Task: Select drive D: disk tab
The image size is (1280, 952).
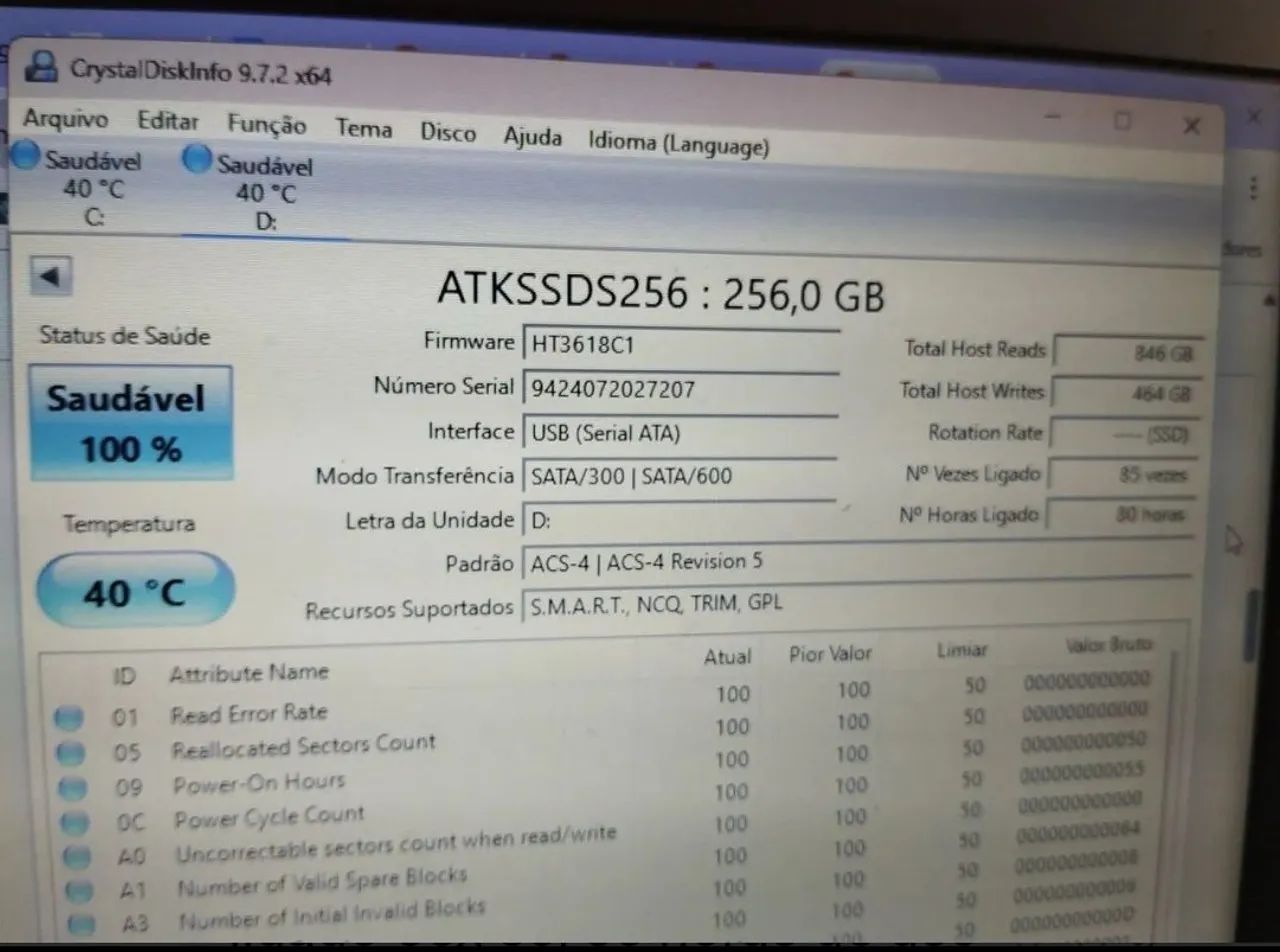Action: pos(264,192)
